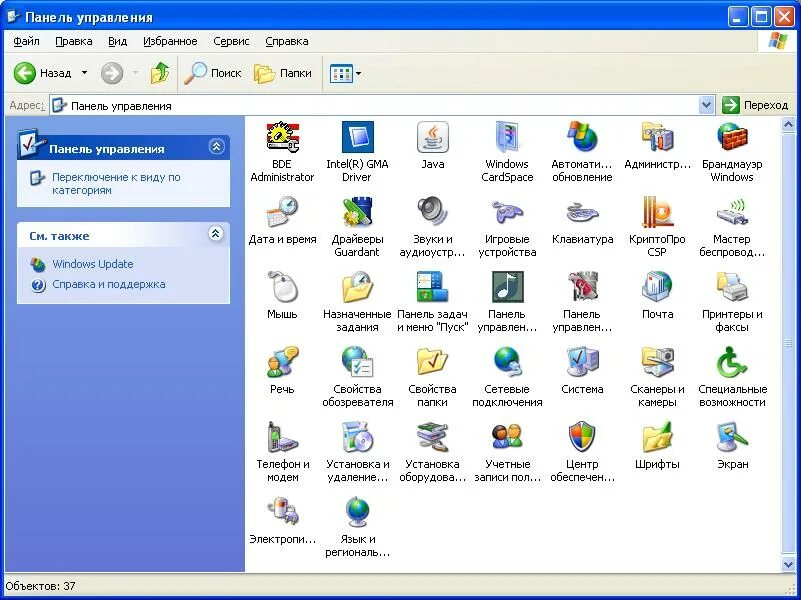The height and width of the screenshot is (600, 801).
Task: Open Язык и региональные стандарты icon
Action: [357, 512]
